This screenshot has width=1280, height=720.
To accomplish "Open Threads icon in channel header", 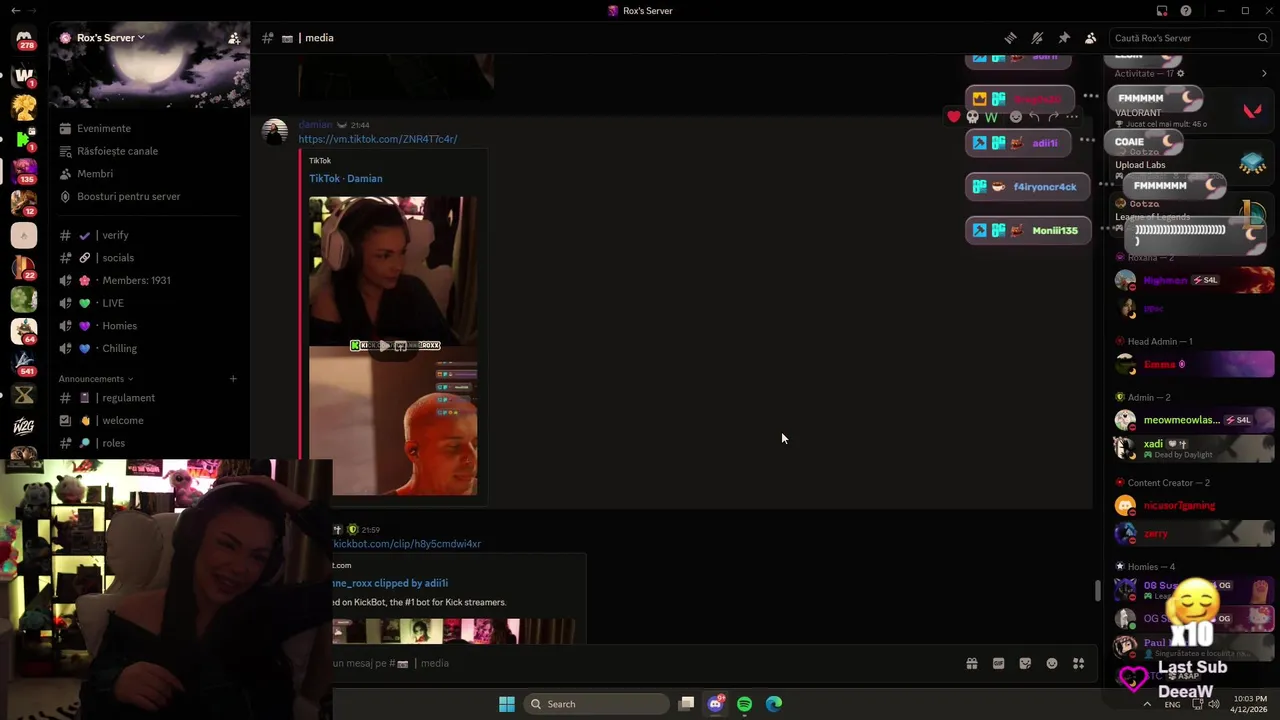I will pyautogui.click(x=1010, y=38).
